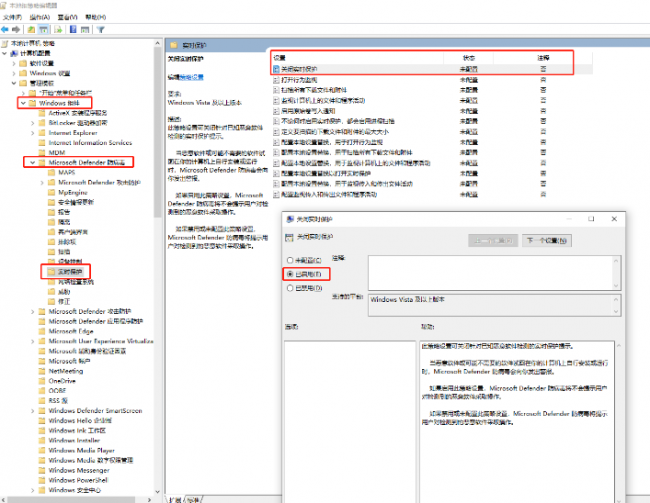Sort by the 注释 column header
The image size is (650, 503).
click(543, 58)
